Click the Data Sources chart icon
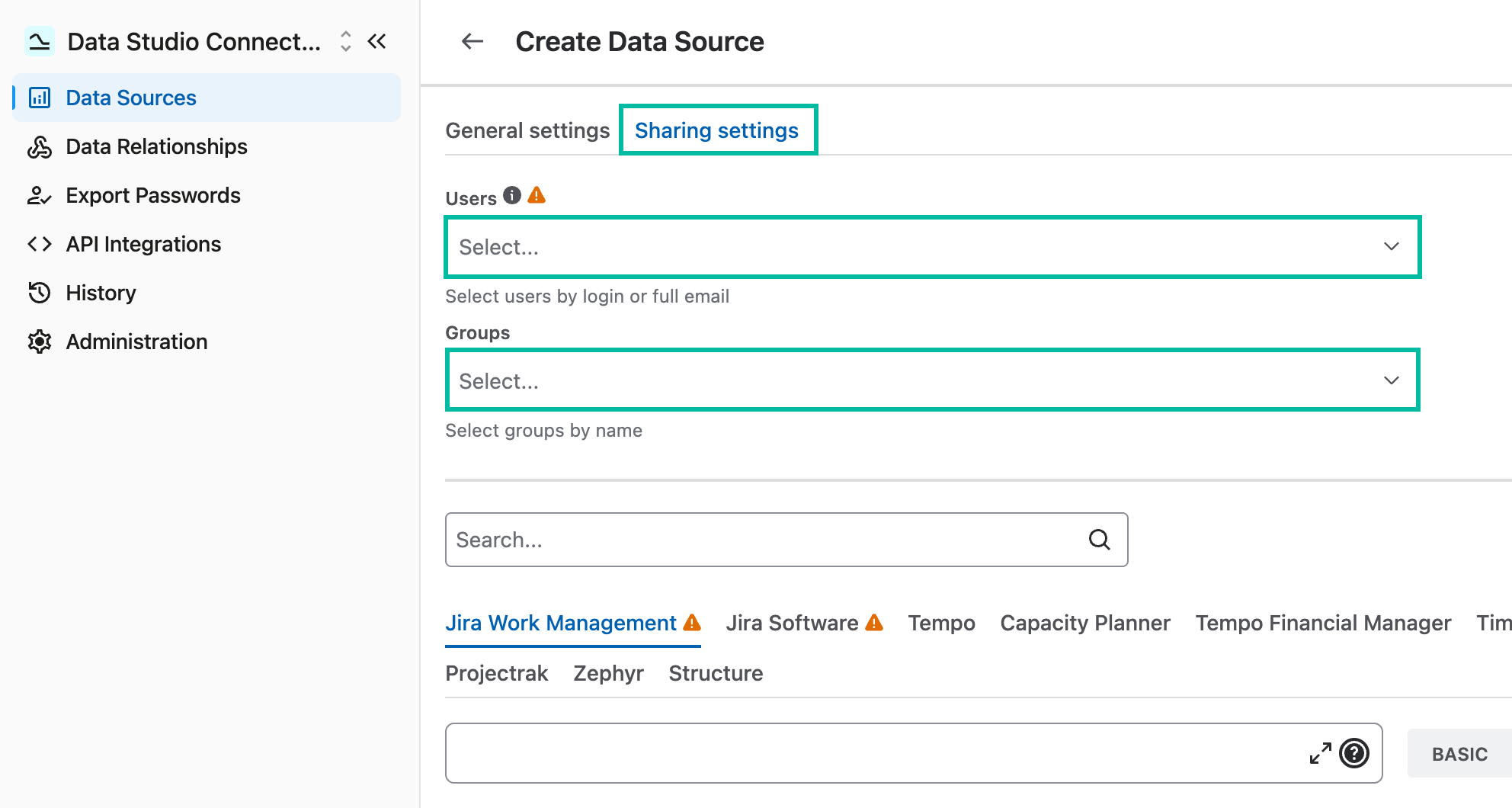This screenshot has width=1512, height=808. tap(40, 98)
